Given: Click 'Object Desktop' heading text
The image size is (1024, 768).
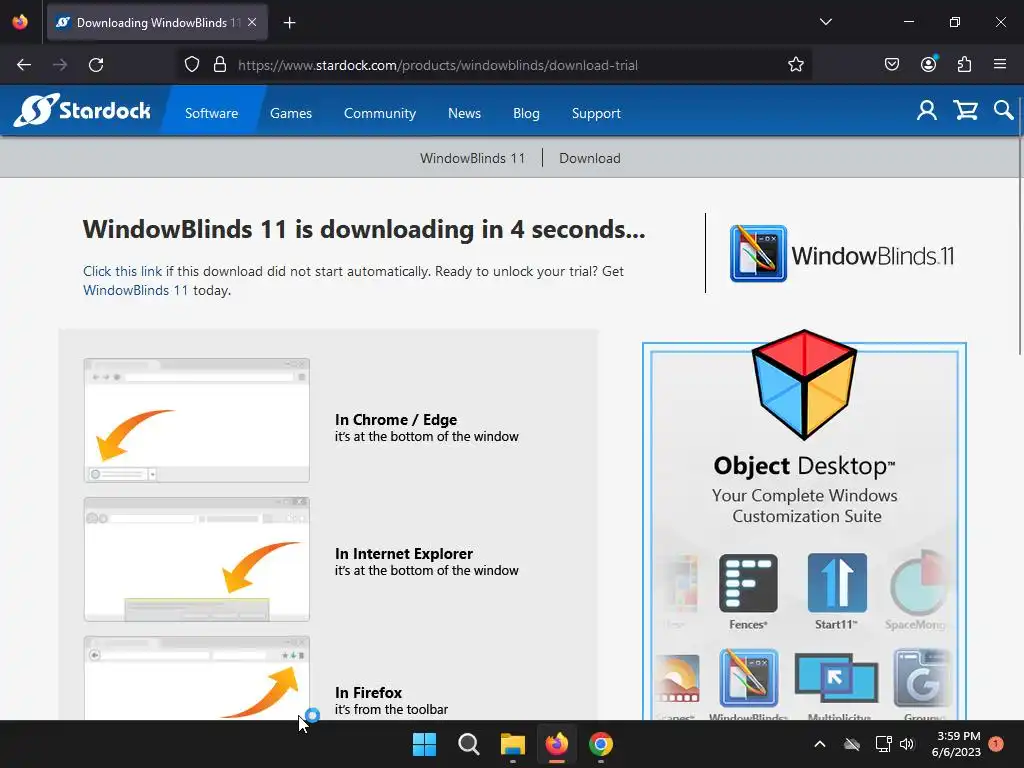Looking at the screenshot, I should pyautogui.click(x=804, y=466).
